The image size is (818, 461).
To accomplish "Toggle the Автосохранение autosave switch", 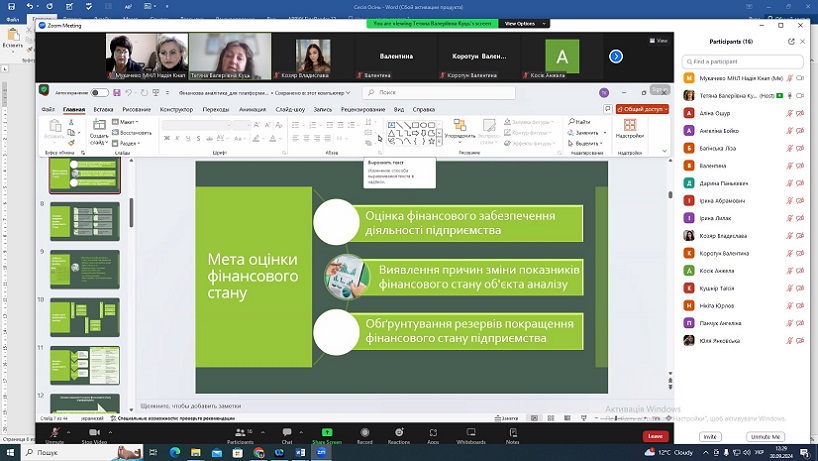I will (99, 93).
